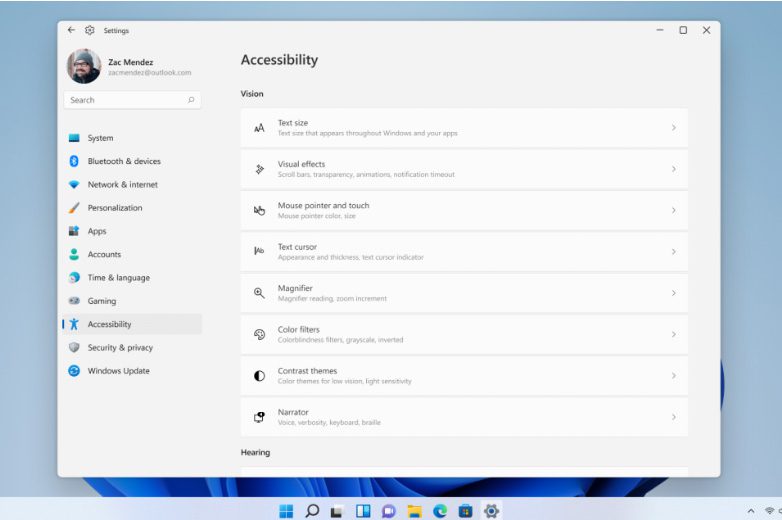Open Task View on taskbar

point(337,511)
